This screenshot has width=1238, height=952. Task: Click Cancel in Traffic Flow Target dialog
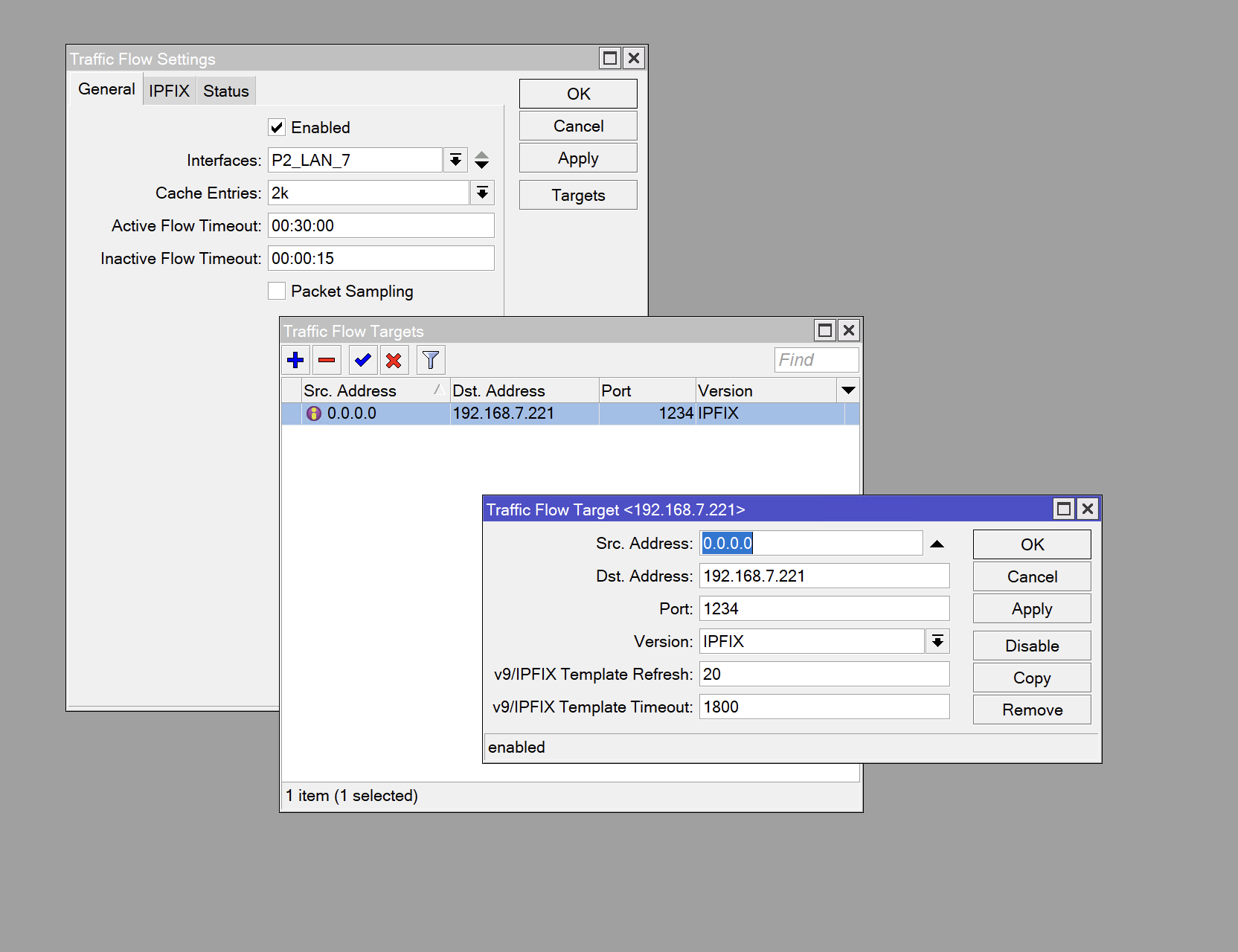click(1032, 576)
